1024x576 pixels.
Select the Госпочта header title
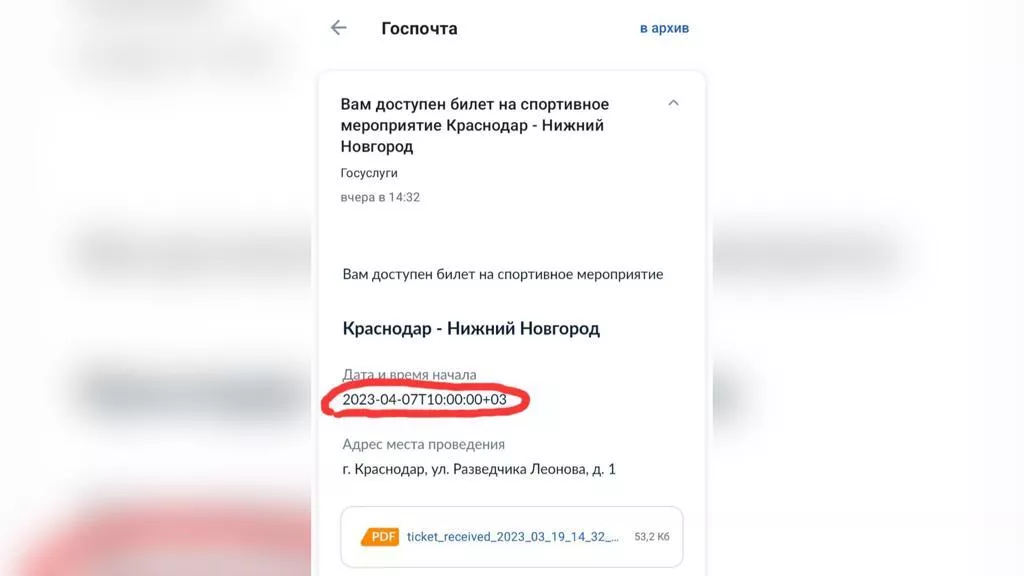(x=419, y=28)
